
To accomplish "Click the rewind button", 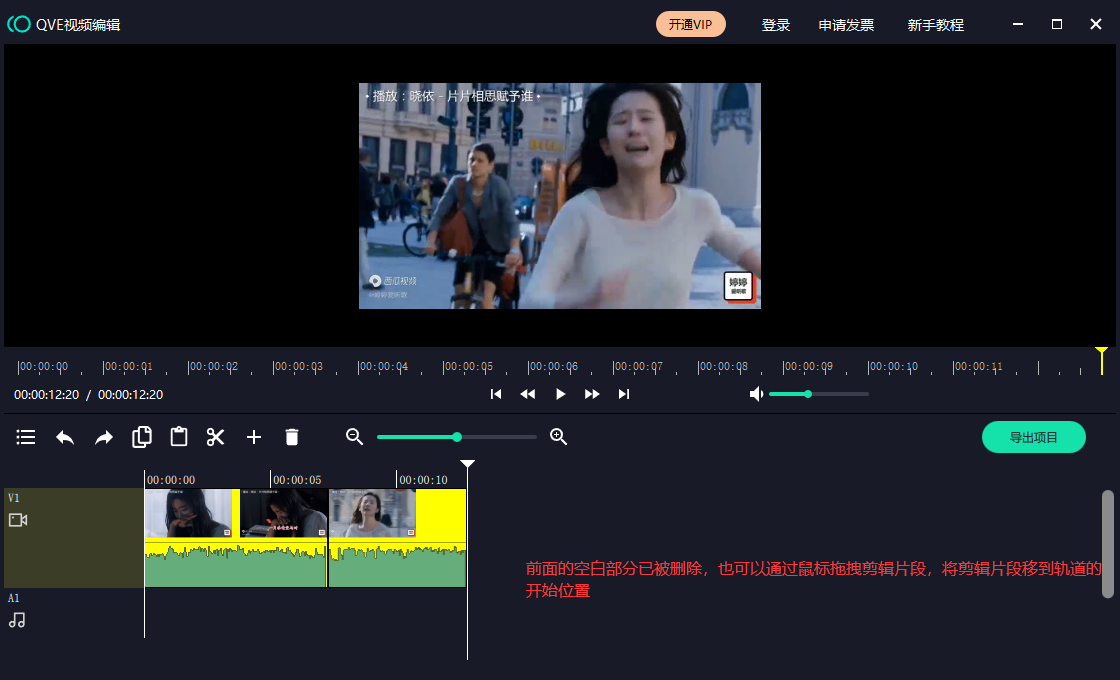I will [528, 394].
